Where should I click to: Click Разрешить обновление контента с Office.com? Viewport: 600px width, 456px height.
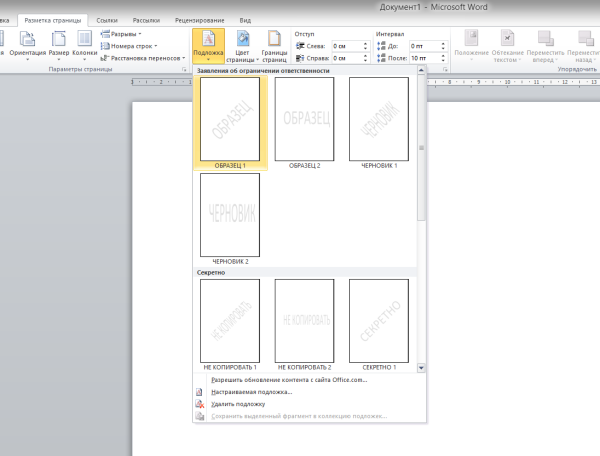[x=288, y=380]
